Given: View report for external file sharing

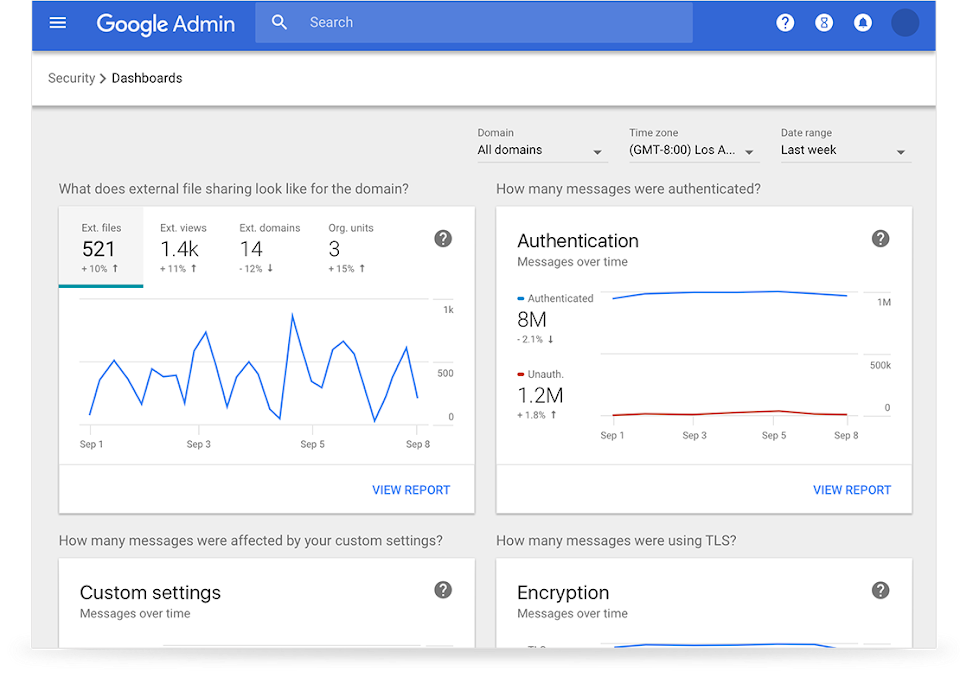Looking at the screenshot, I should [411, 490].
